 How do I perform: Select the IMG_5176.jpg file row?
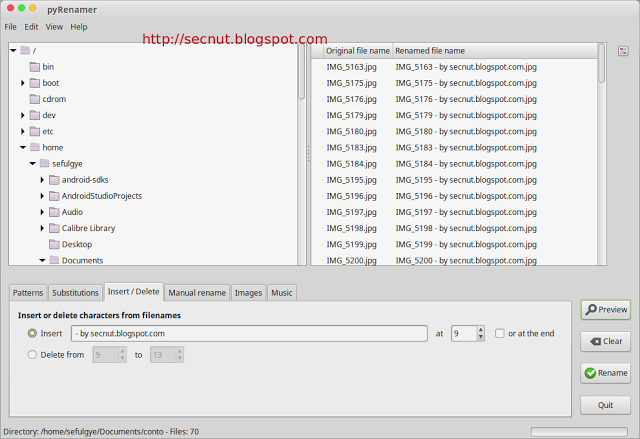click(454, 99)
